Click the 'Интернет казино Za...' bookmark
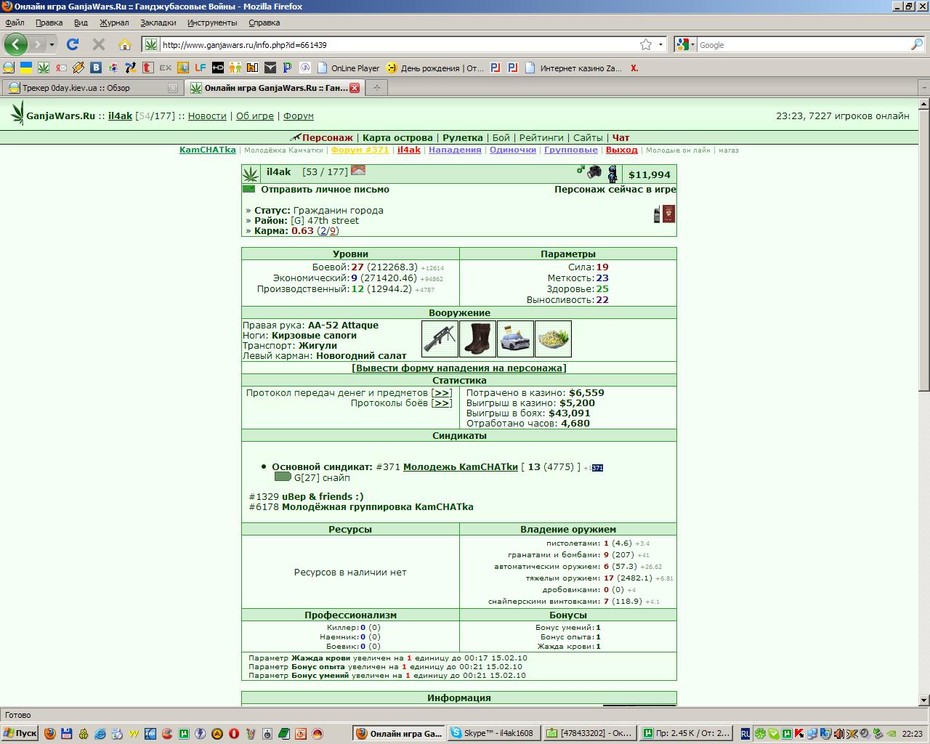Viewport: 930px width, 744px height. point(574,68)
